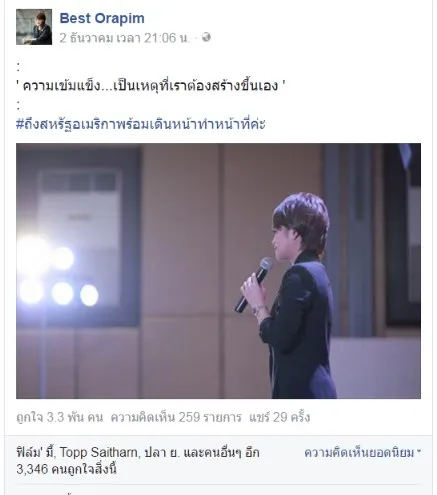Show the แชร์ 29 ครั้ง shares list
437x495 pixels.
pyautogui.click(x=279, y=417)
